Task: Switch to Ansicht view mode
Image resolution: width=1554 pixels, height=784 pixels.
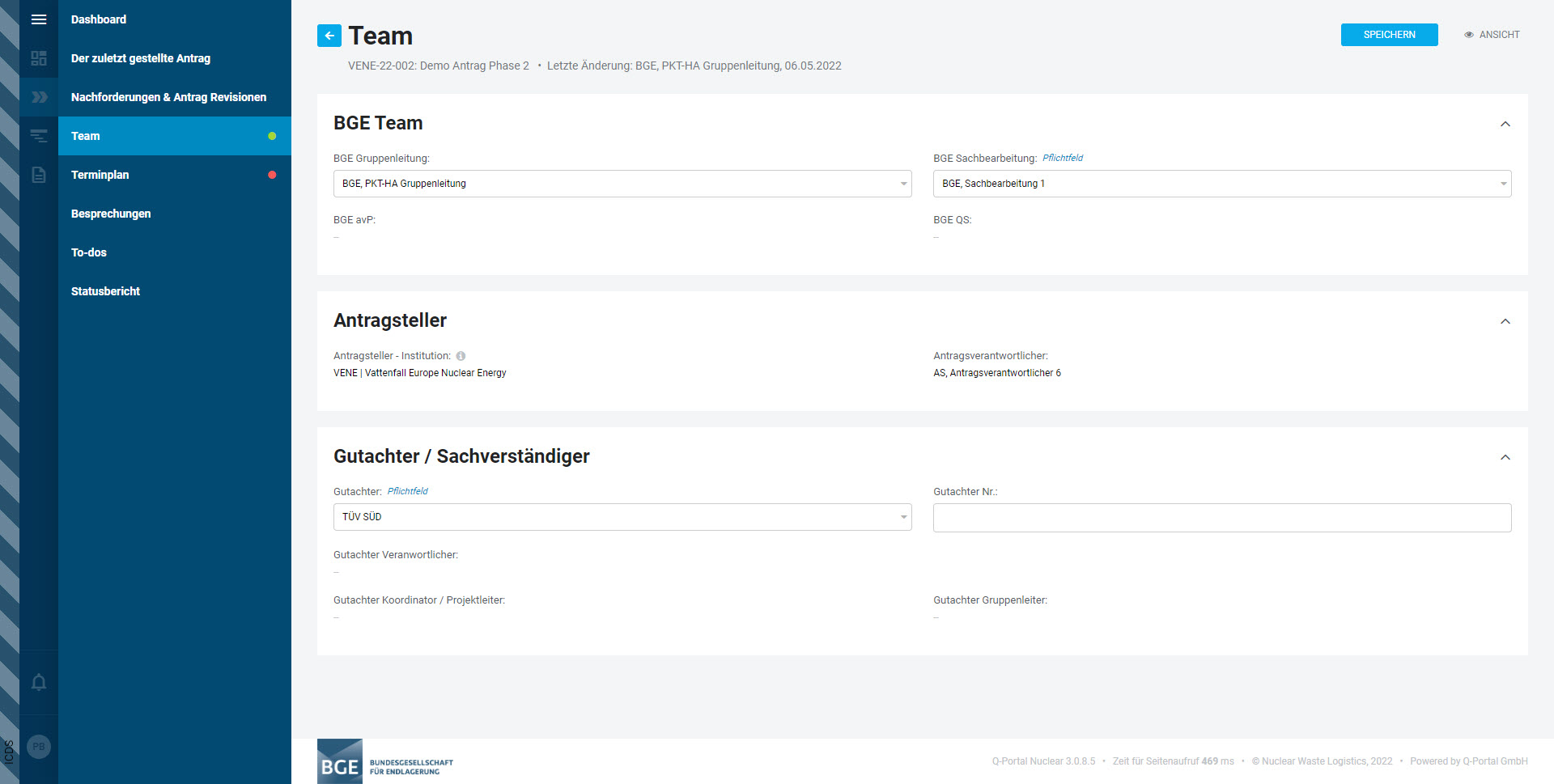Action: pos(1491,35)
